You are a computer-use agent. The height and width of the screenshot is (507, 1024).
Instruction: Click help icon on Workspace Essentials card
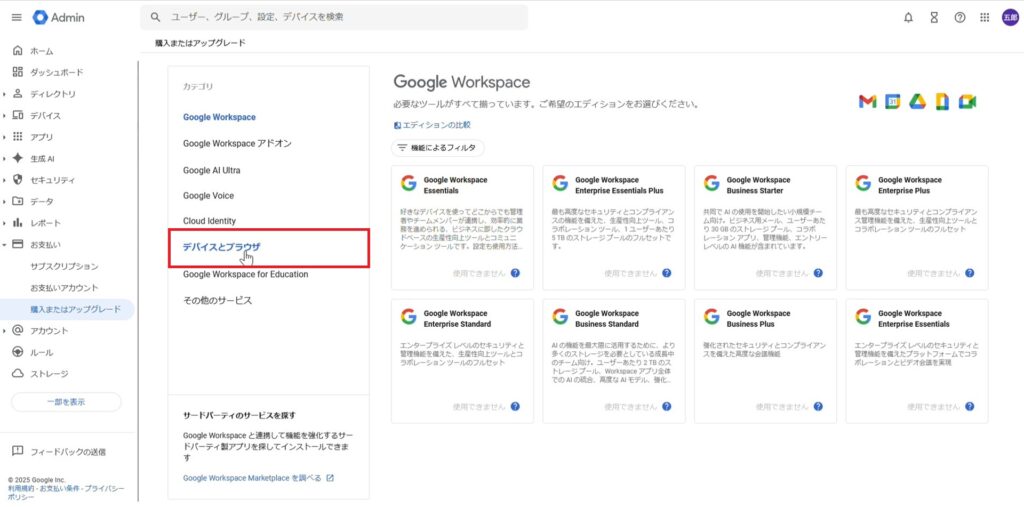[x=515, y=273]
